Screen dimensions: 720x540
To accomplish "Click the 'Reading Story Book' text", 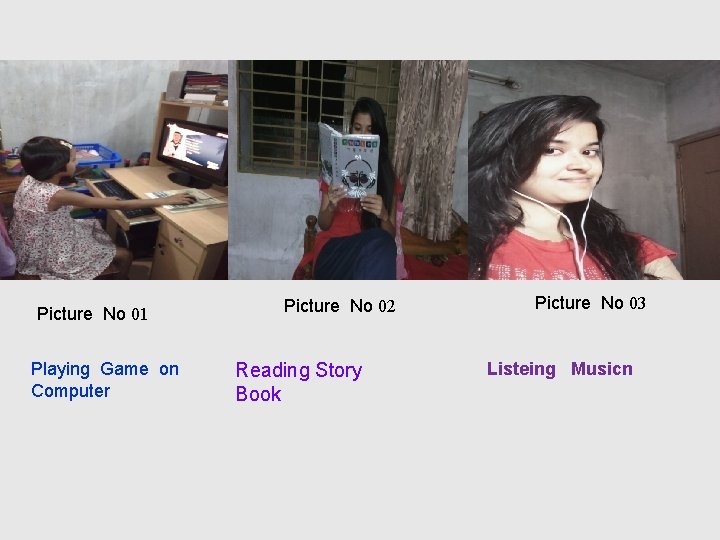I will click(299, 382).
